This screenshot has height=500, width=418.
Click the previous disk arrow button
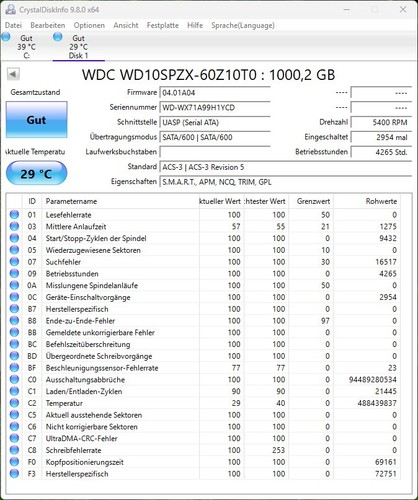13,74
